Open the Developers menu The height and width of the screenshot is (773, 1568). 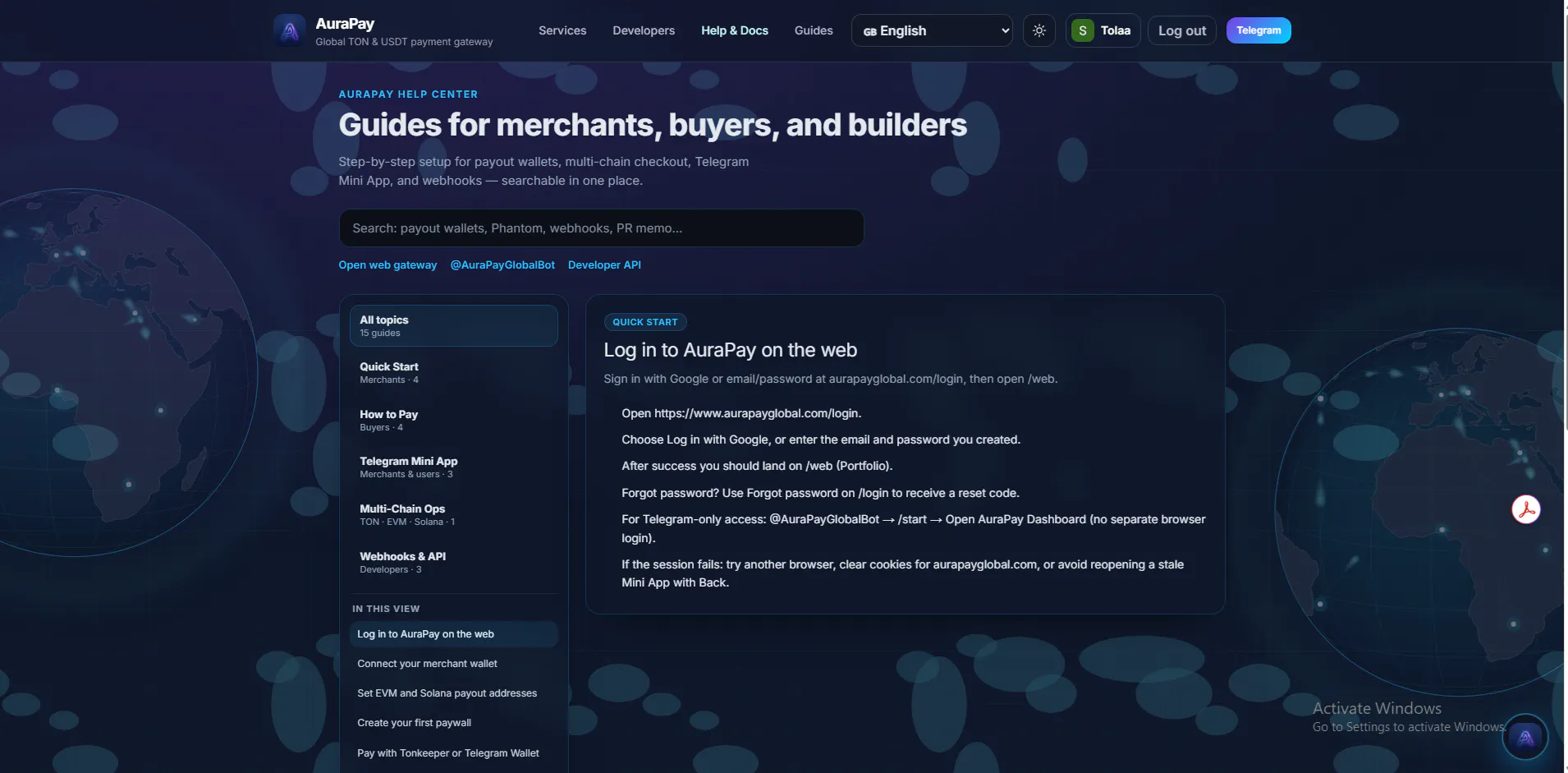coord(644,30)
